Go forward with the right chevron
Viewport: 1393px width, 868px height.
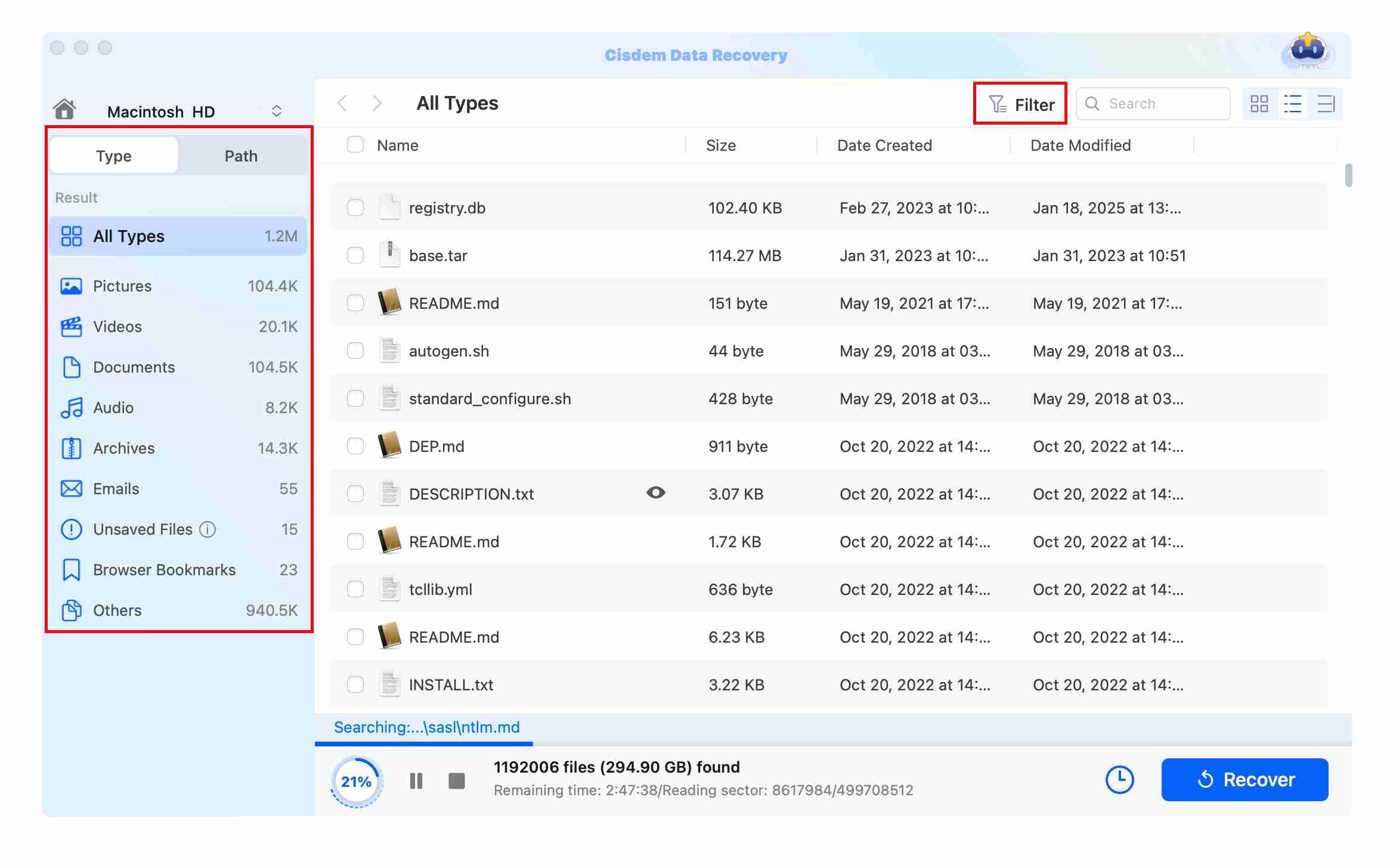coord(377,104)
